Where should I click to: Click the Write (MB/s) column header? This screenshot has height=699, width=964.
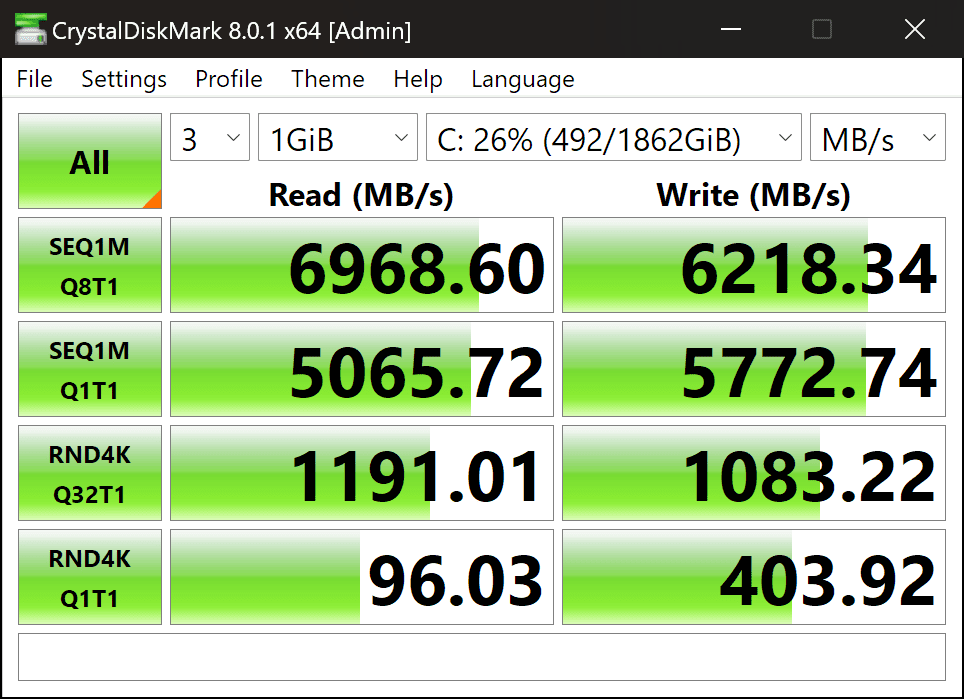753,195
